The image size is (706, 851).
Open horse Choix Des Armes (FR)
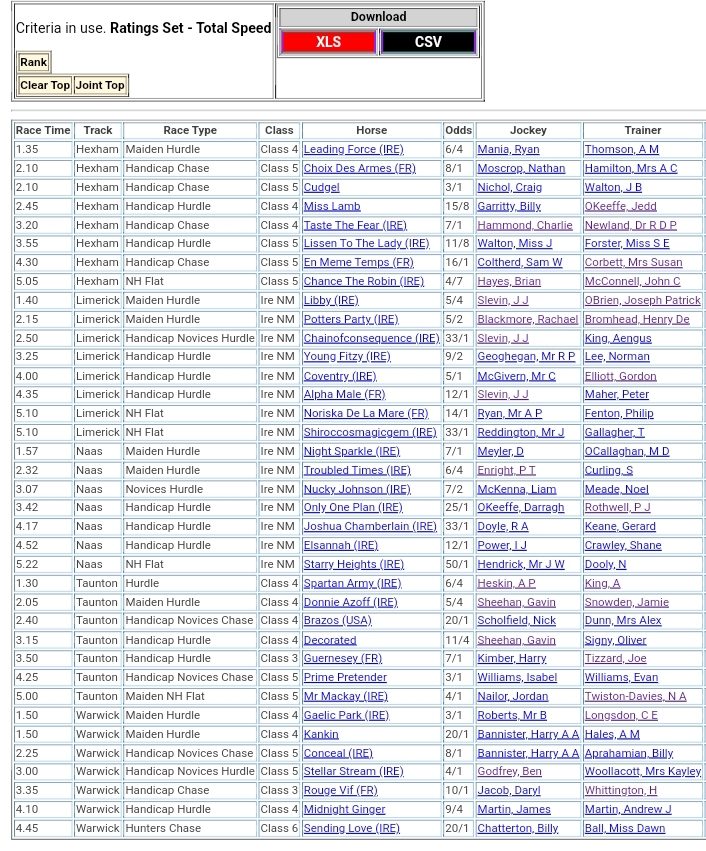point(359,169)
